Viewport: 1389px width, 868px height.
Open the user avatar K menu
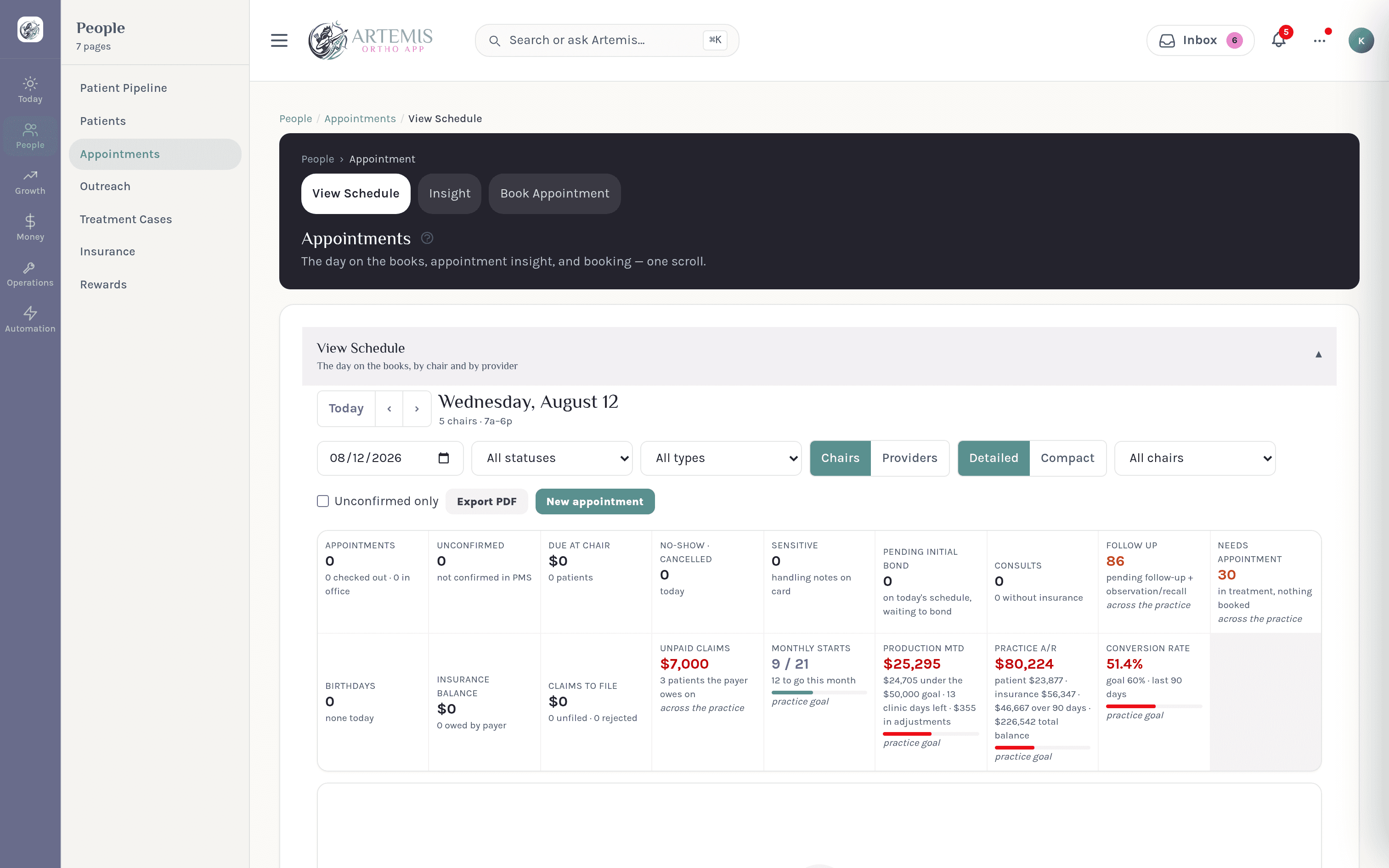[x=1361, y=40]
